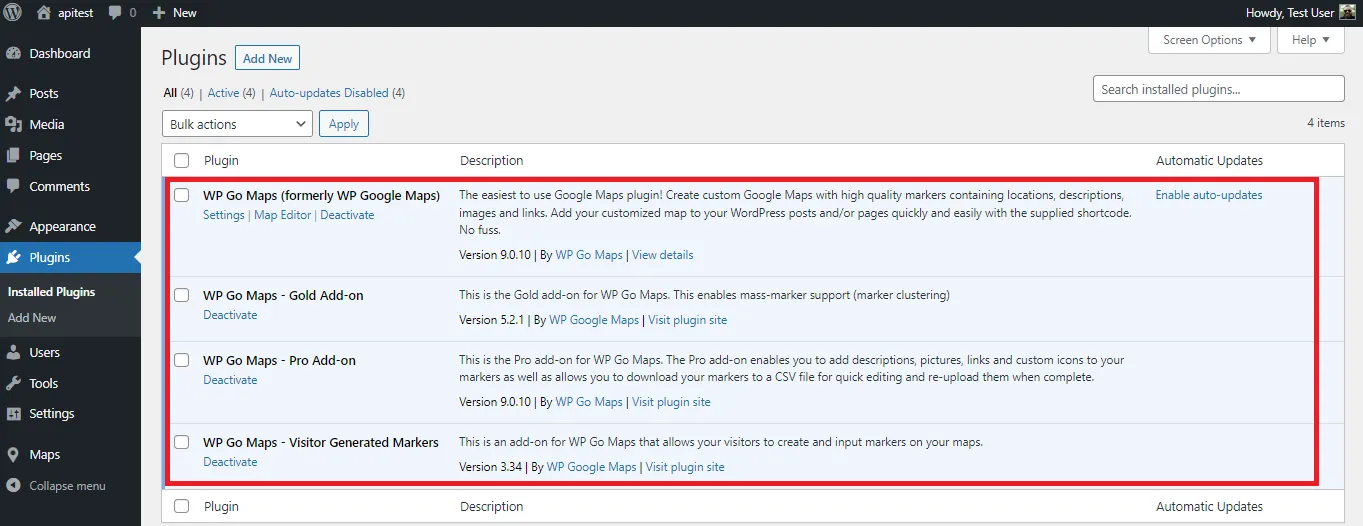Open the Pages menu item

[x=46, y=156]
